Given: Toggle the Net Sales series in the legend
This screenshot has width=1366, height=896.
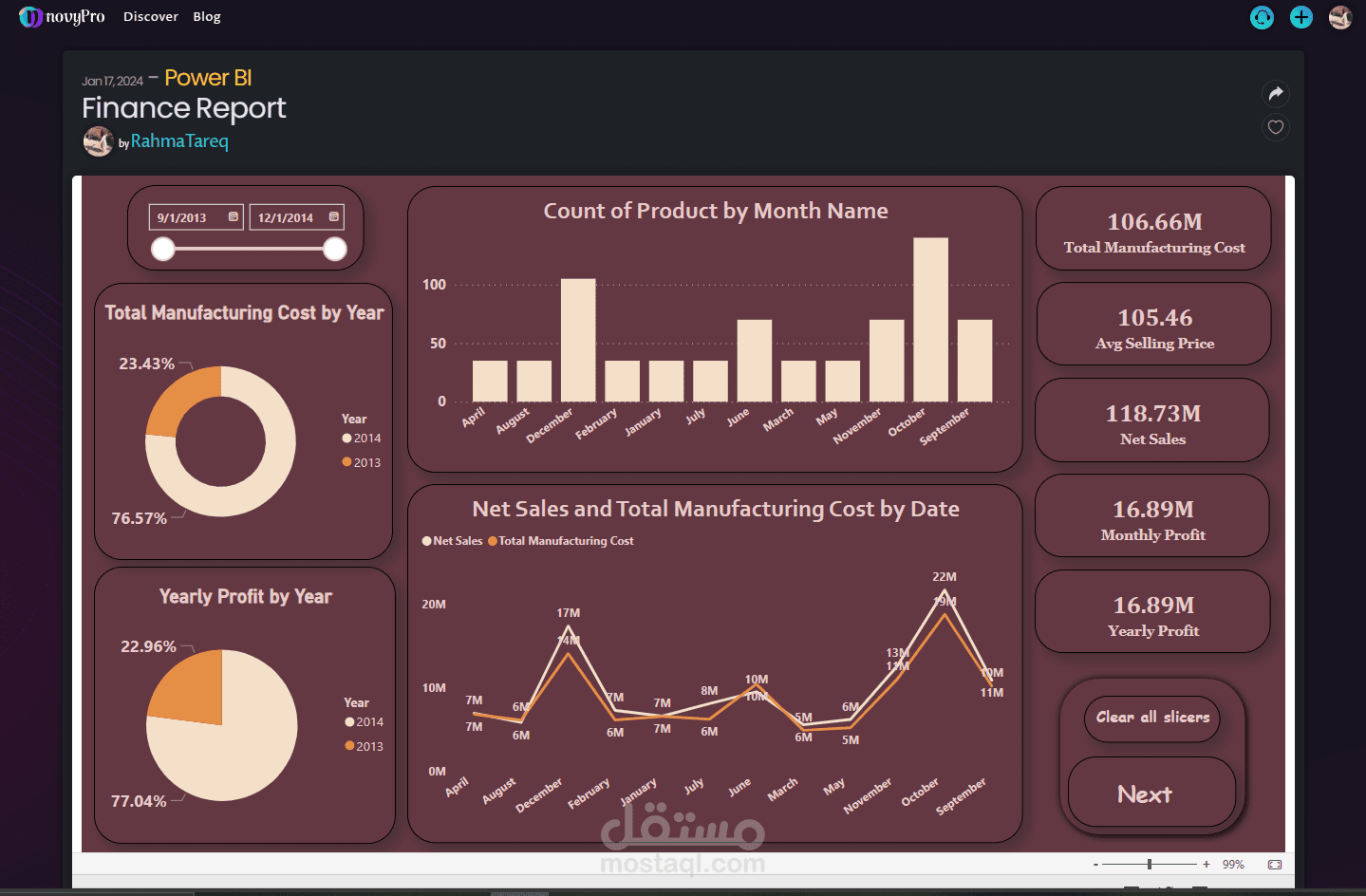Looking at the screenshot, I should (451, 540).
